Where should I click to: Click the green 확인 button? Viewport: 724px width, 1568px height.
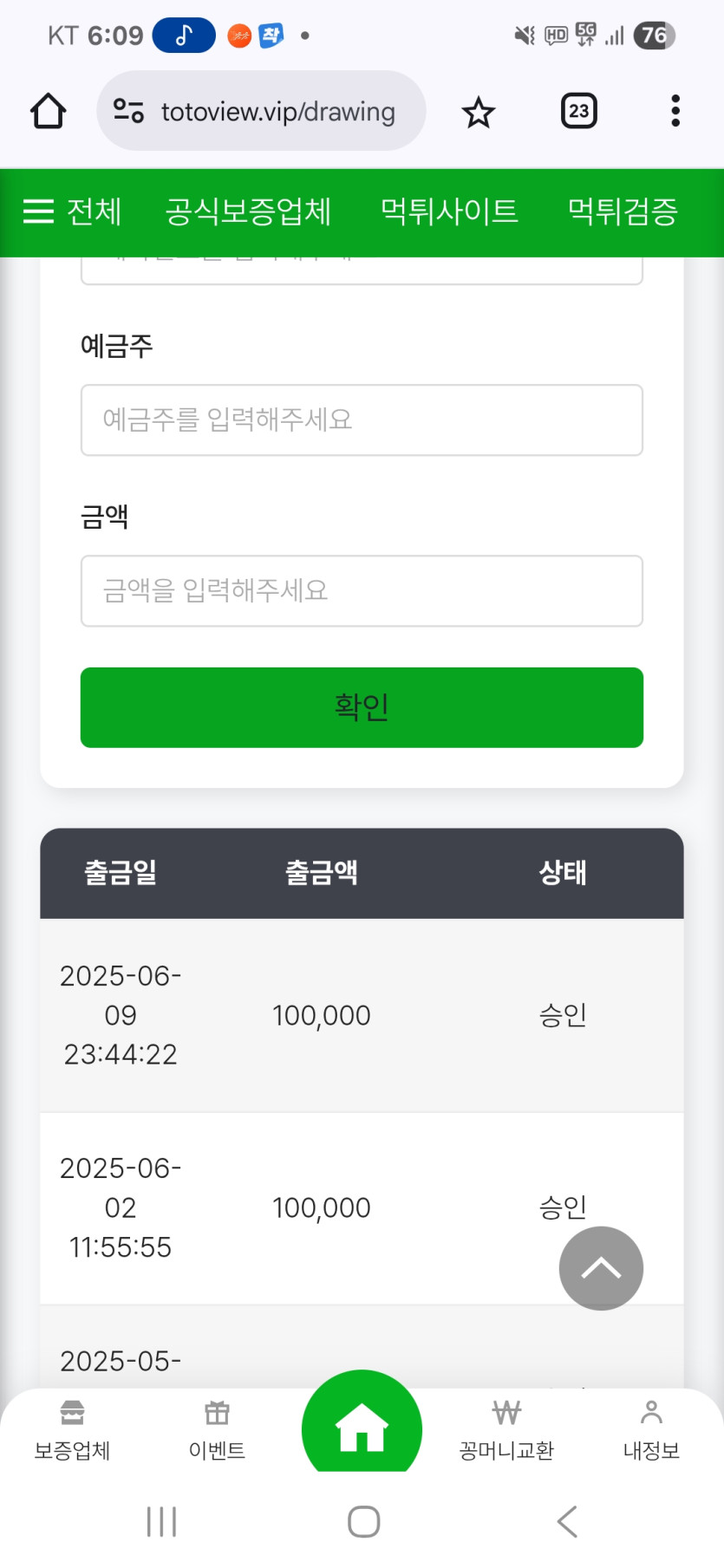point(362,707)
